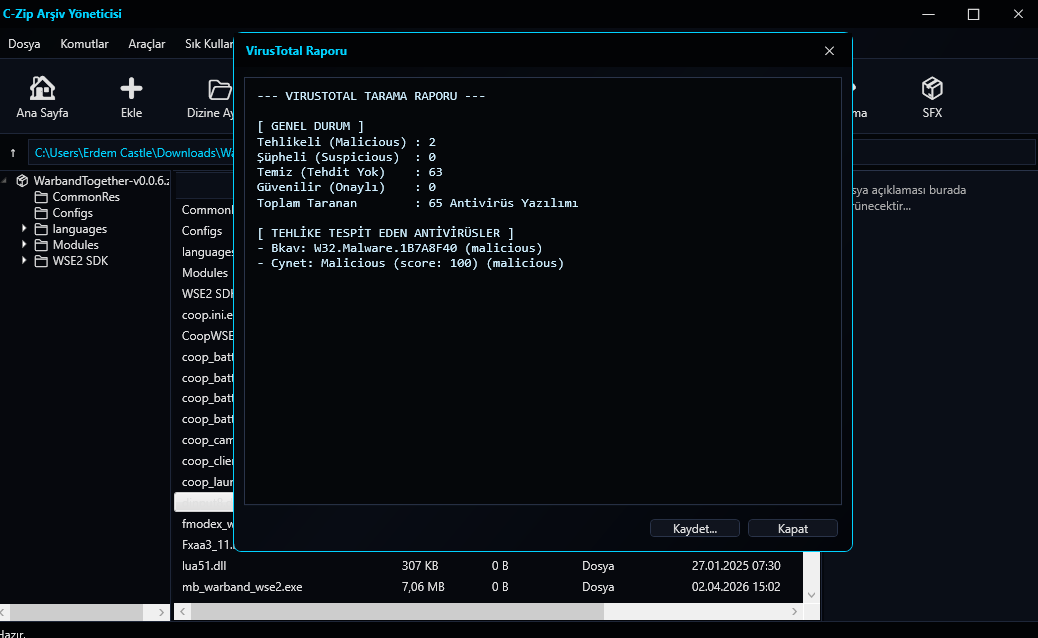Click the date 02.04.2026 15:02
The width and height of the screenshot is (1038, 638).
(x=736, y=587)
